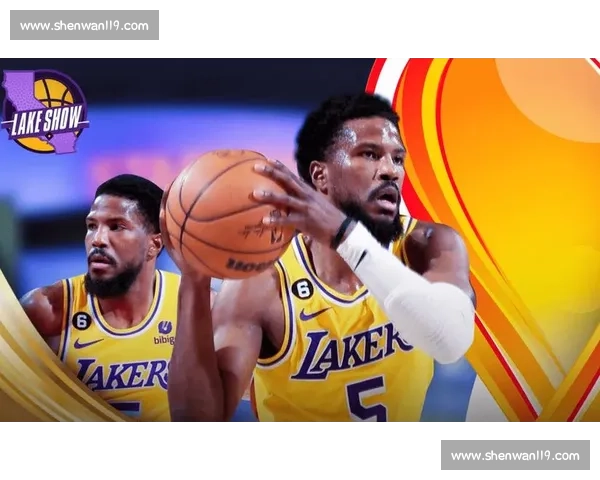The height and width of the screenshot is (480, 600).
Task: Click the LAKERS text on the background jersey
Action: [x=122, y=375]
